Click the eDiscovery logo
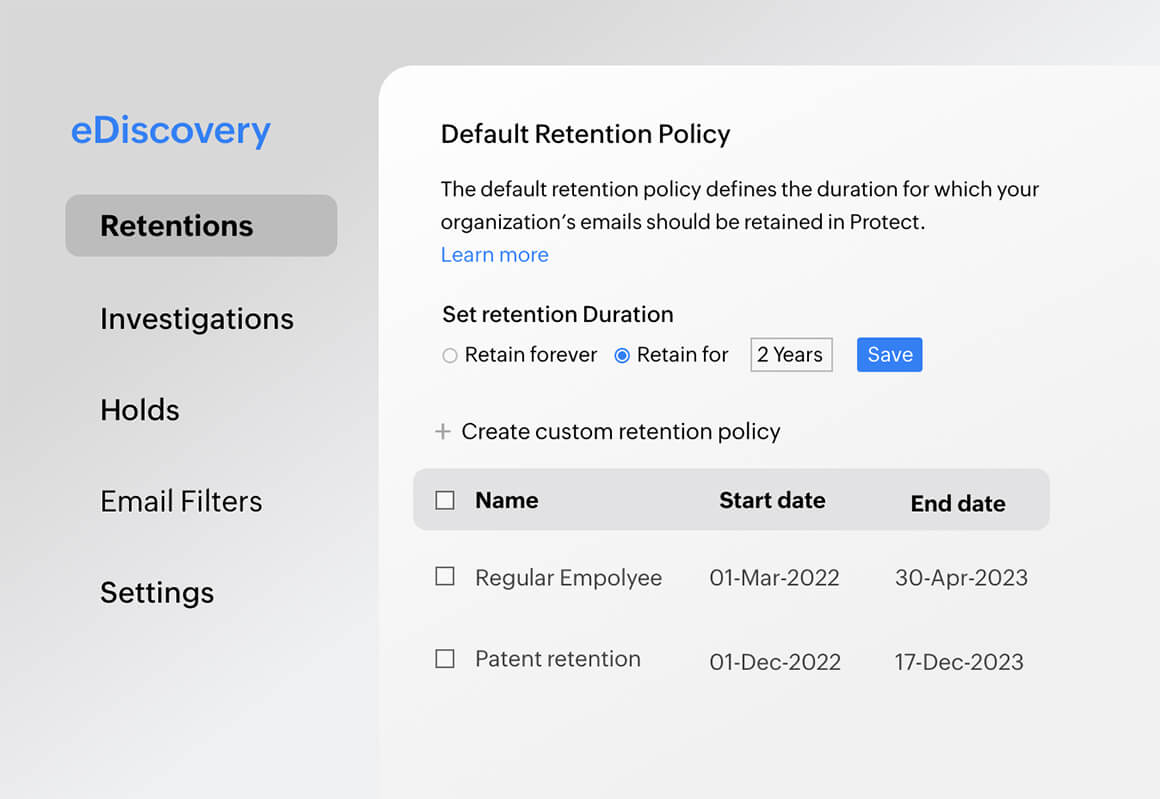 171,130
